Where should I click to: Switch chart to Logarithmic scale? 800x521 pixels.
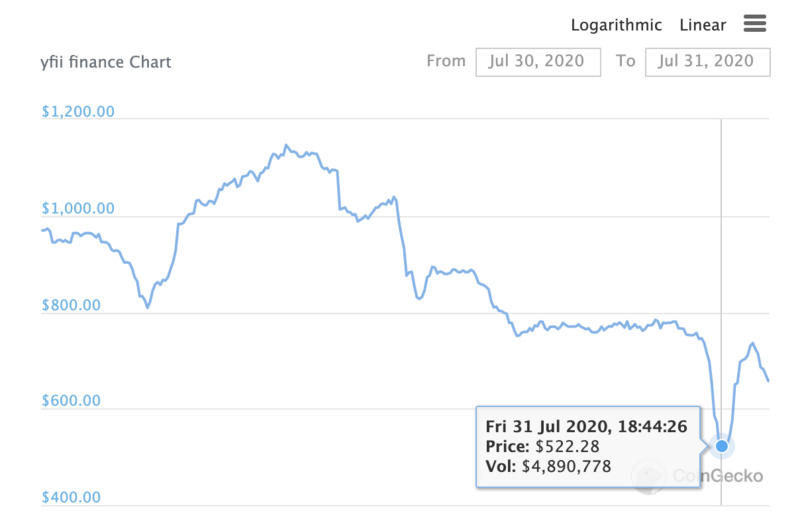click(616, 25)
